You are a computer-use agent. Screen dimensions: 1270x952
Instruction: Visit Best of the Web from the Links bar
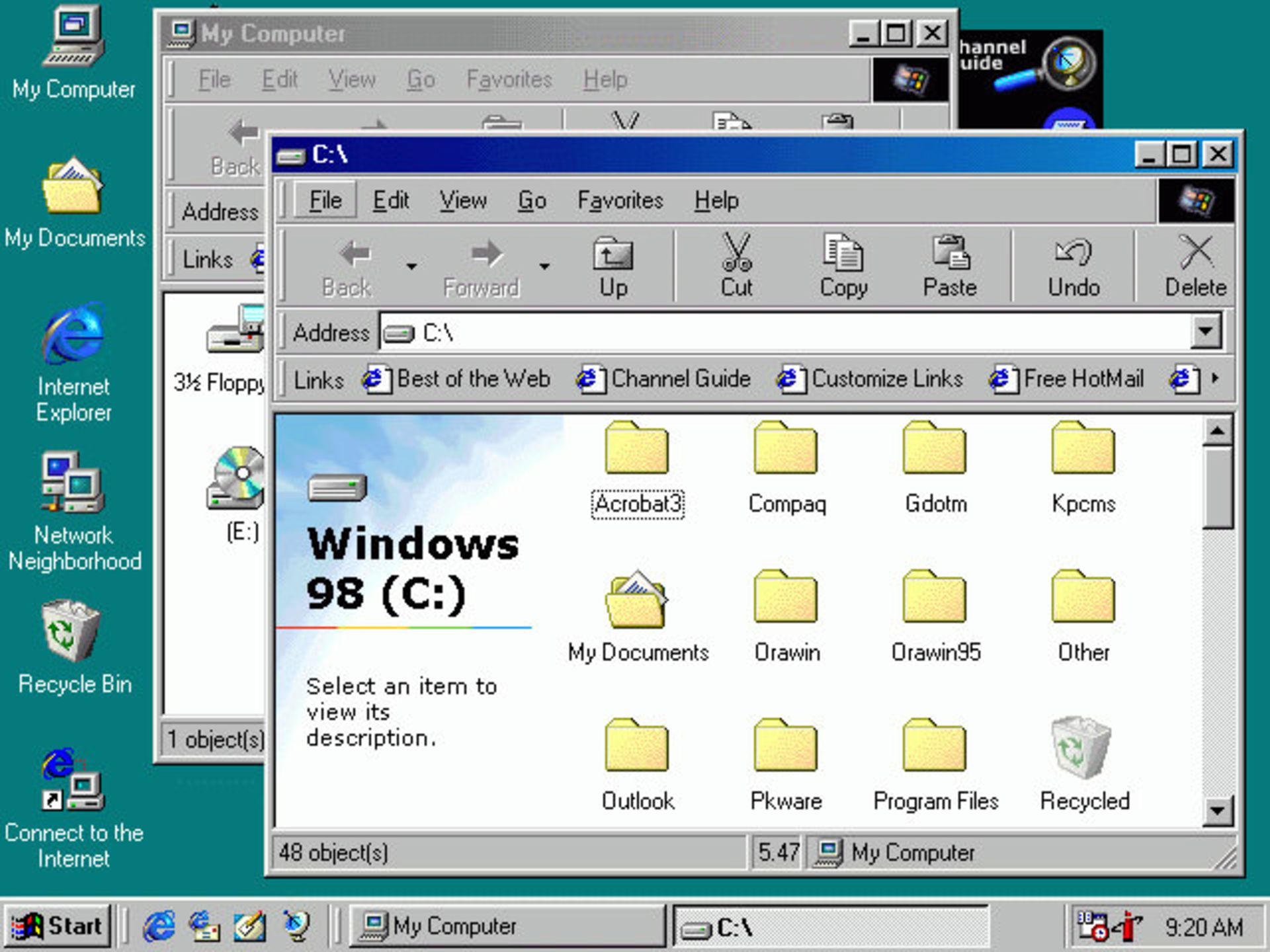click(x=474, y=379)
